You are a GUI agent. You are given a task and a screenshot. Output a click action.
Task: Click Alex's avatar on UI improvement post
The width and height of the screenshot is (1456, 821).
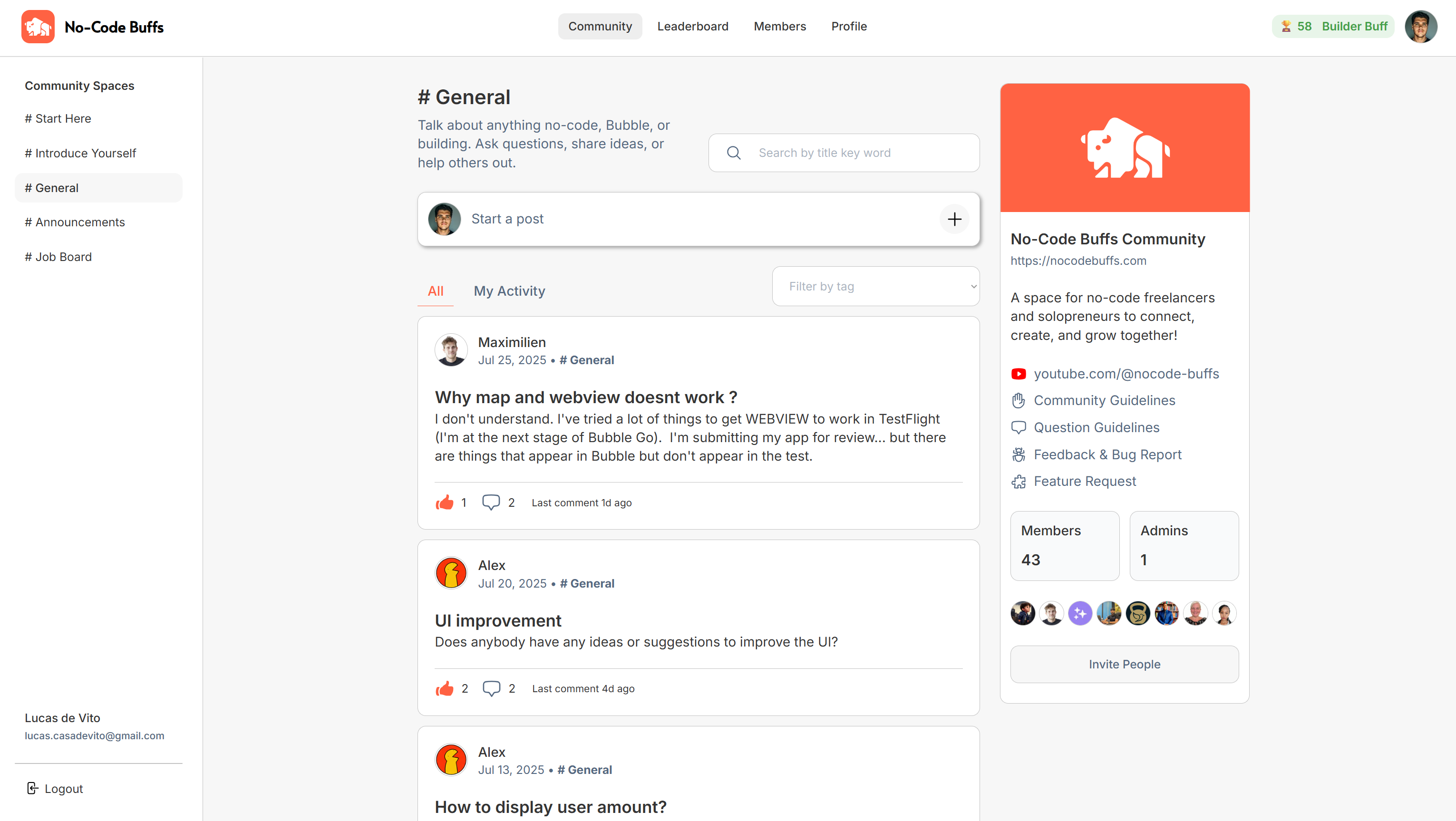click(451, 573)
